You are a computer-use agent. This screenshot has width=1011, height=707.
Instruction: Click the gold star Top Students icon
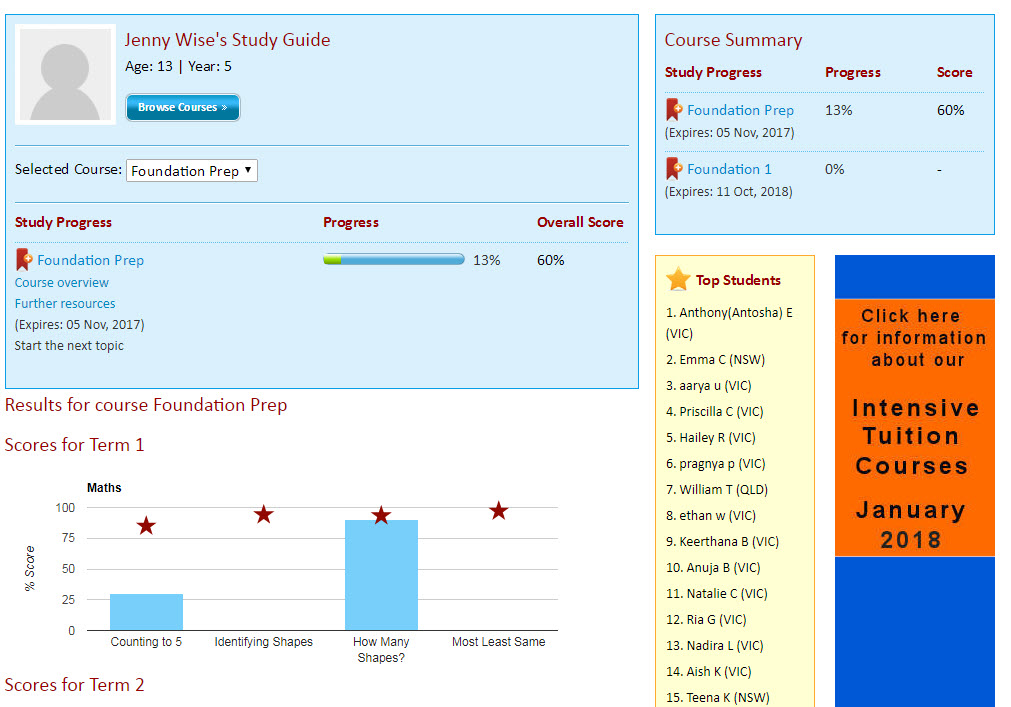click(678, 280)
